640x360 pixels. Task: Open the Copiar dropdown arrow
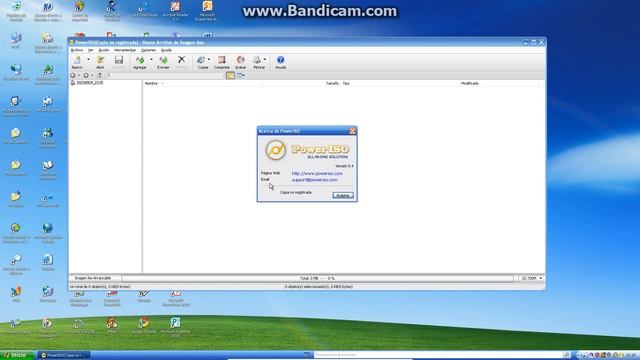click(x=209, y=60)
